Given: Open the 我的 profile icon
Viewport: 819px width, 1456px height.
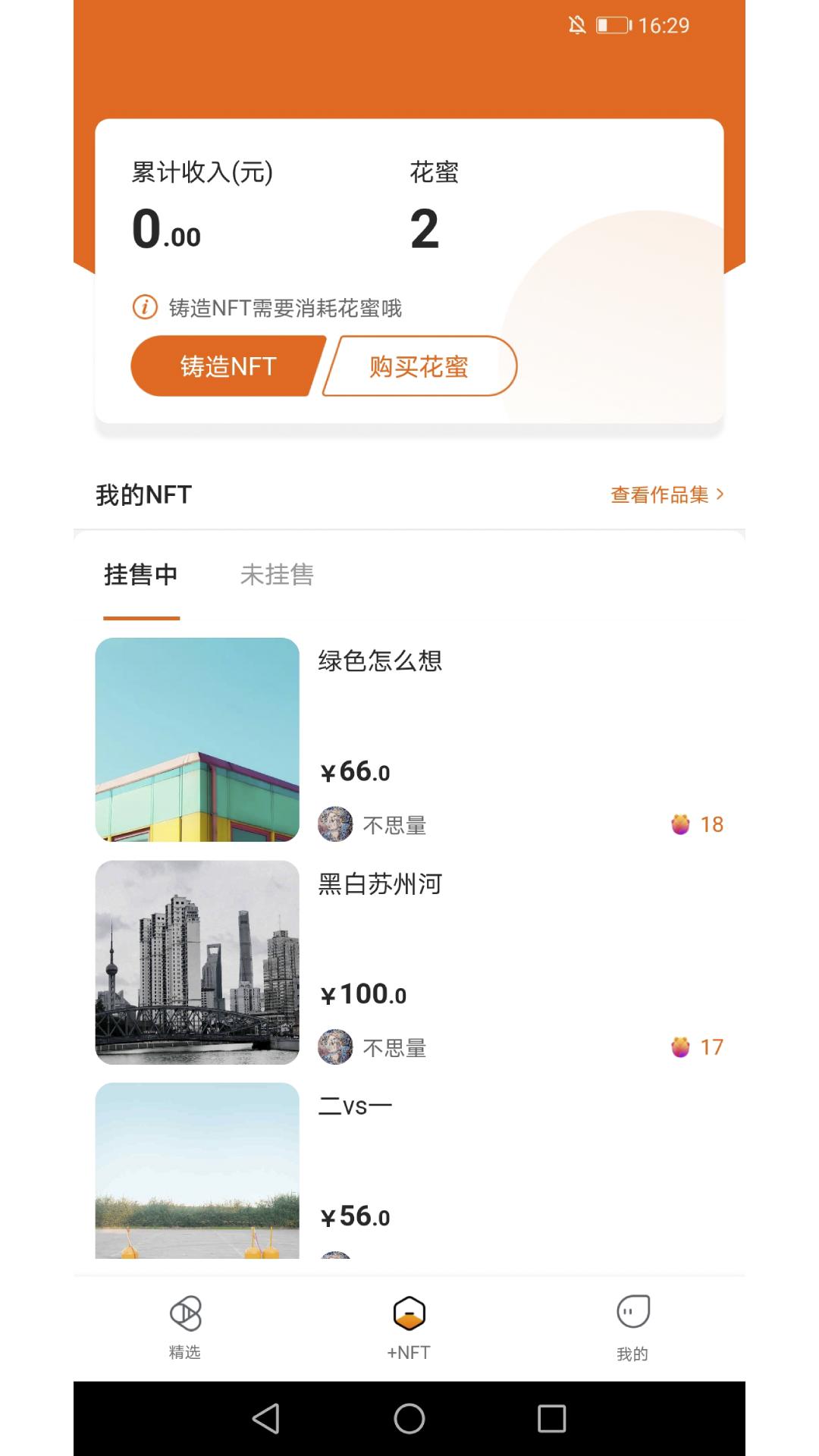Looking at the screenshot, I should [x=632, y=1312].
